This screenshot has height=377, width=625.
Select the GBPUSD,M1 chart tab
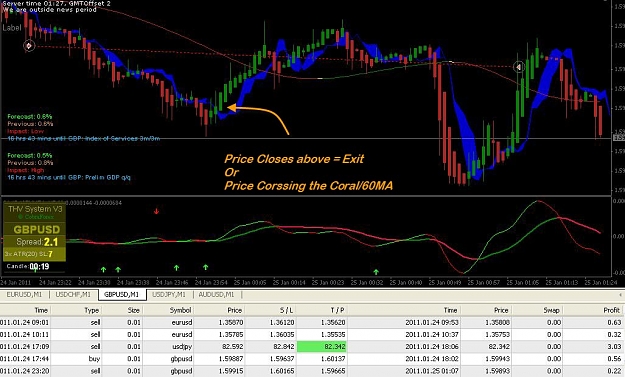pos(122,295)
